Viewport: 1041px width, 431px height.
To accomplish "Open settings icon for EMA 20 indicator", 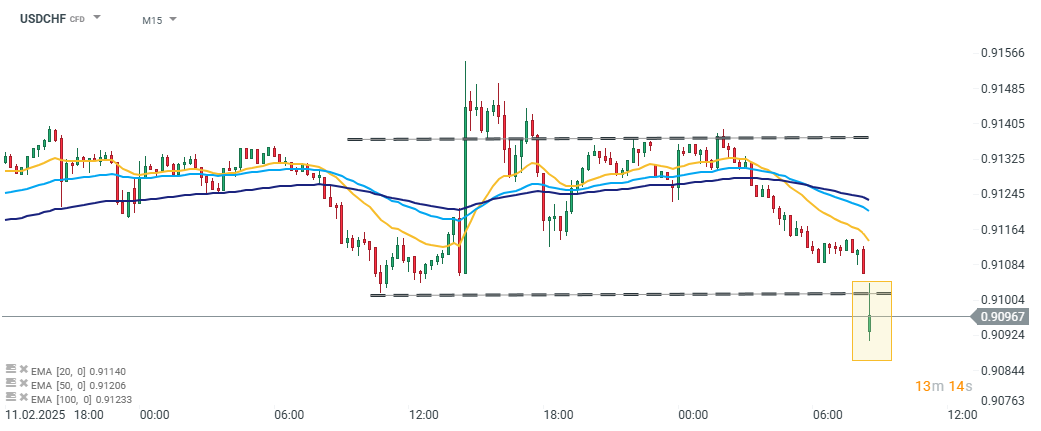I will tap(10, 371).
